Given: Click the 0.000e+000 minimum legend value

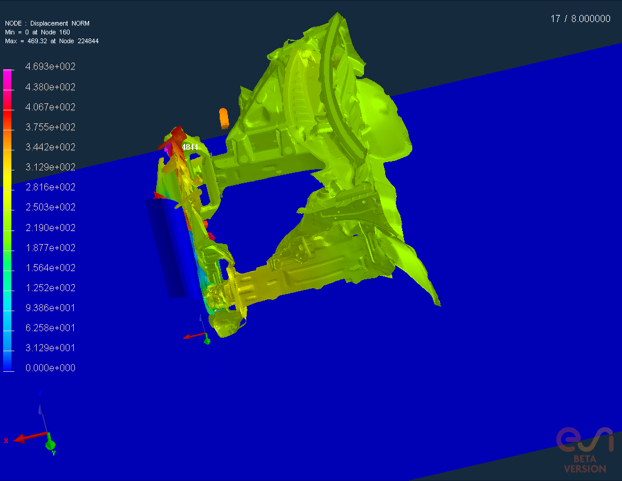Looking at the screenshot, I should [51, 368].
